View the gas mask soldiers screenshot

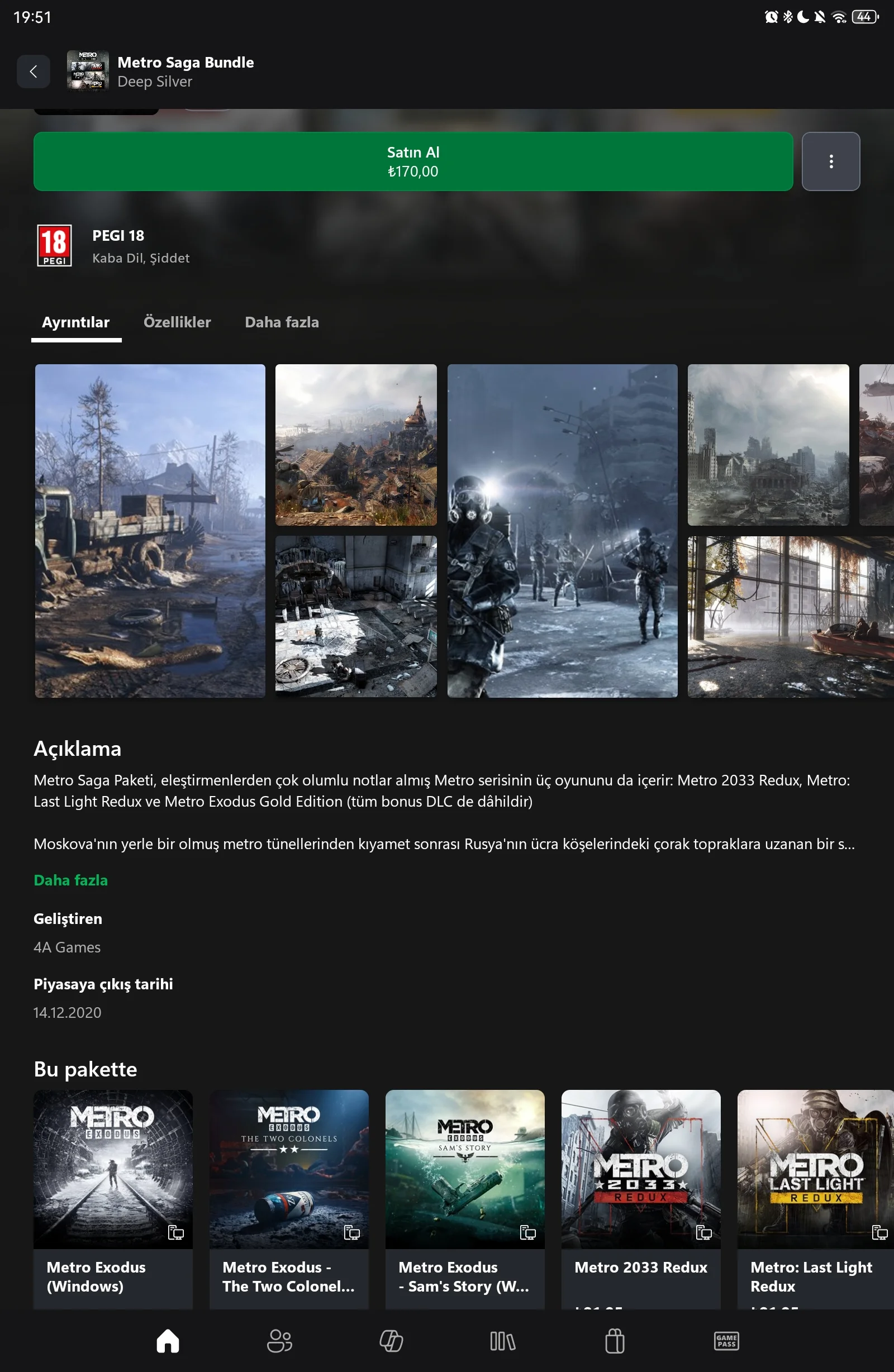coord(562,531)
